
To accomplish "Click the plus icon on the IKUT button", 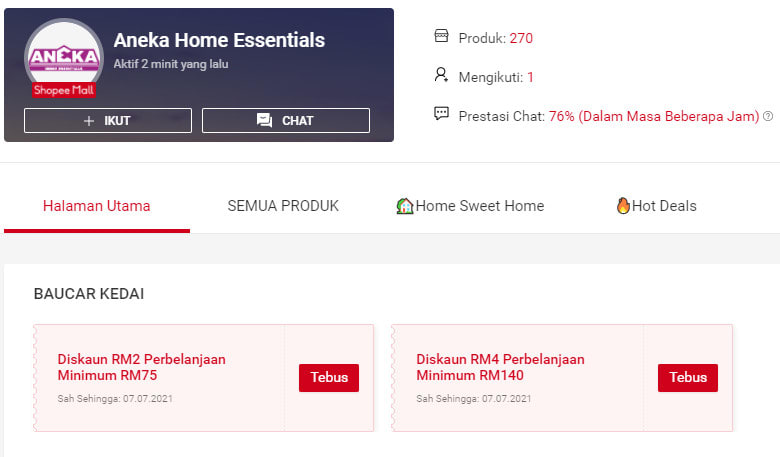I will coord(89,121).
